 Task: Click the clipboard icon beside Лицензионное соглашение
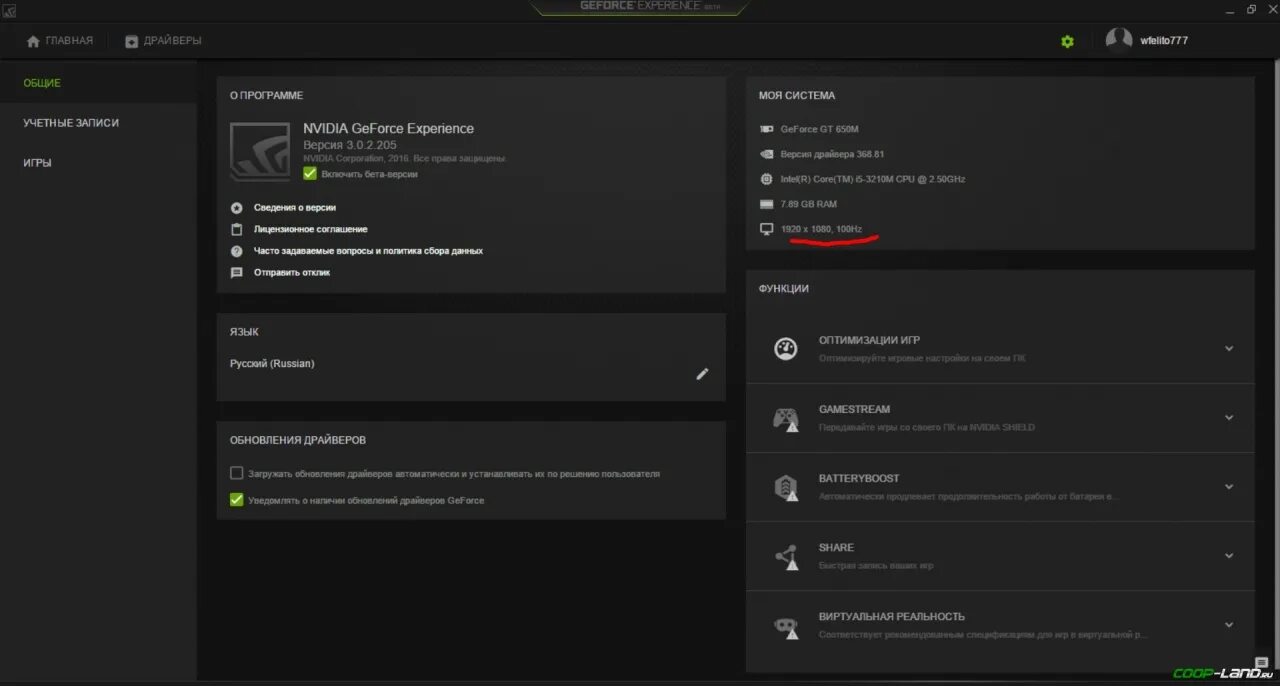[237, 229]
